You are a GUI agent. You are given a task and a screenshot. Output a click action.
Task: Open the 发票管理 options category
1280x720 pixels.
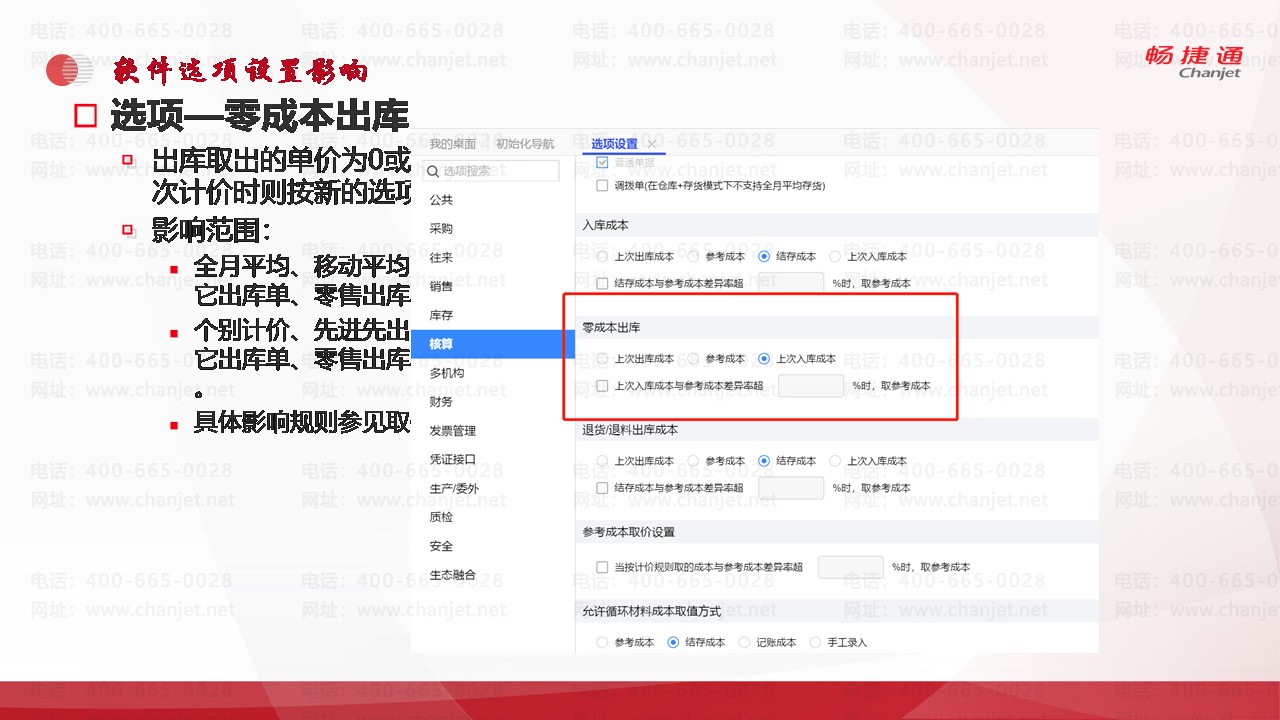point(452,431)
